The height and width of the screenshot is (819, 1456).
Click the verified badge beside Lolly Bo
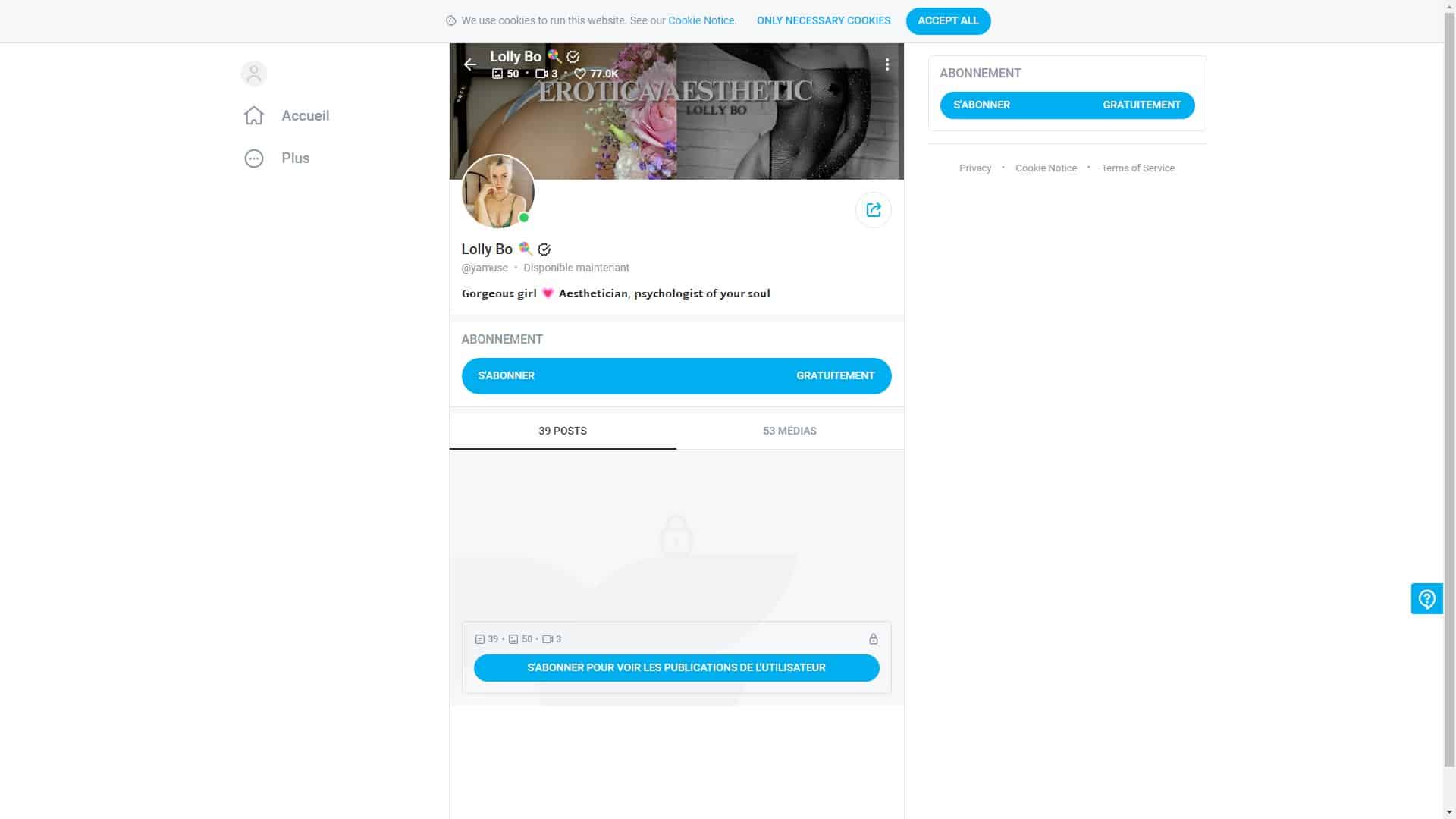coord(544,249)
